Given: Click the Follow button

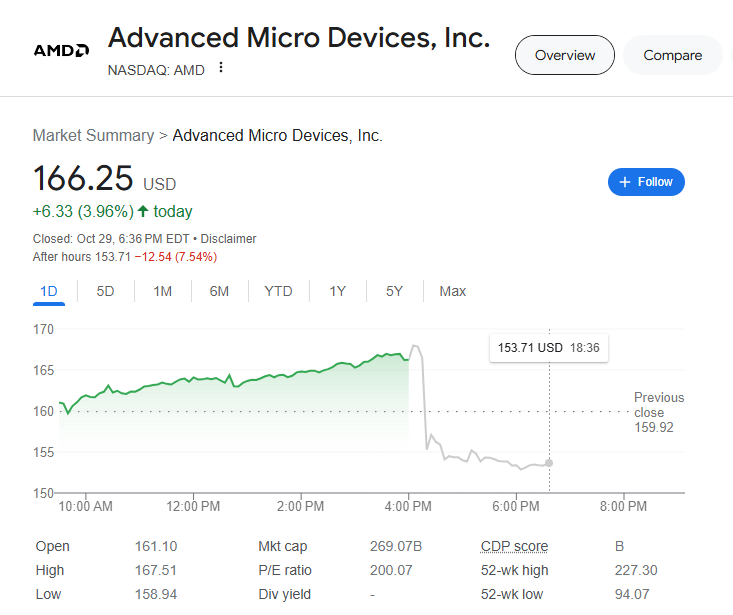Looking at the screenshot, I should point(646,182).
